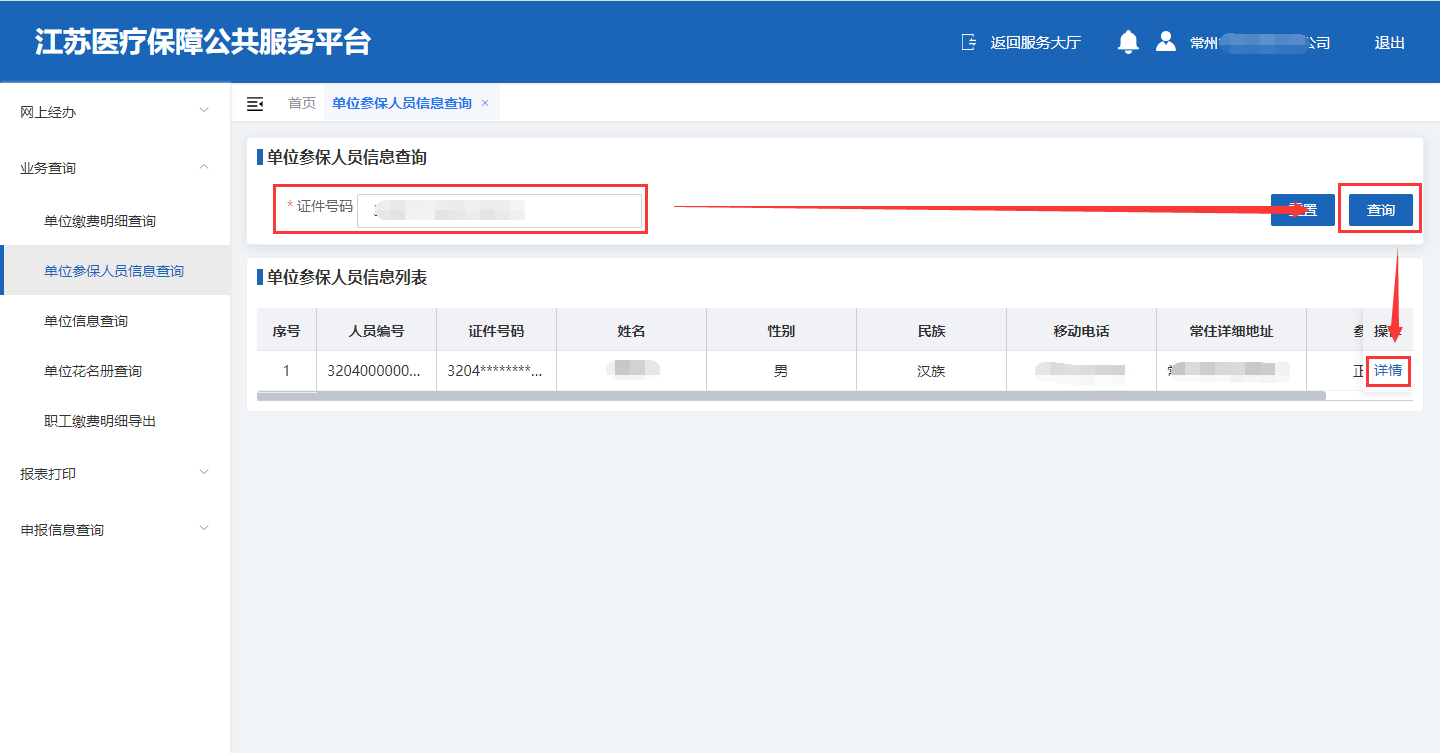Collapse sidebar with the hamburger menu icon
Image resolution: width=1440 pixels, height=753 pixels.
[x=255, y=104]
